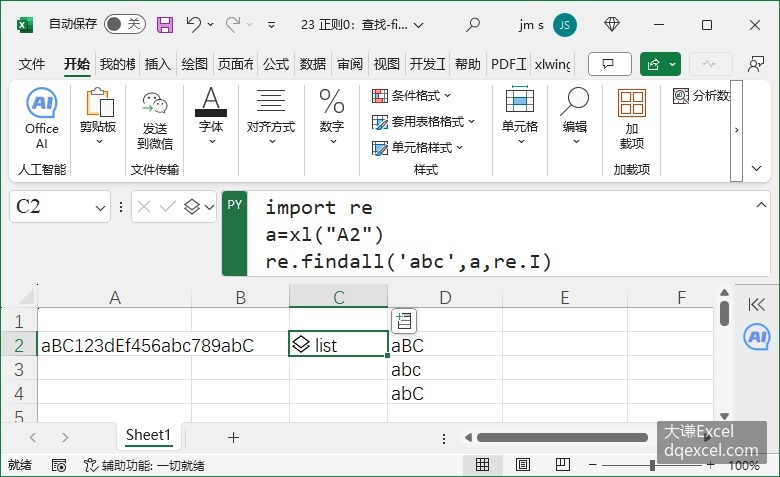Open the search magnifier in title bar
Viewport: 780px width, 477px height.
point(473,24)
